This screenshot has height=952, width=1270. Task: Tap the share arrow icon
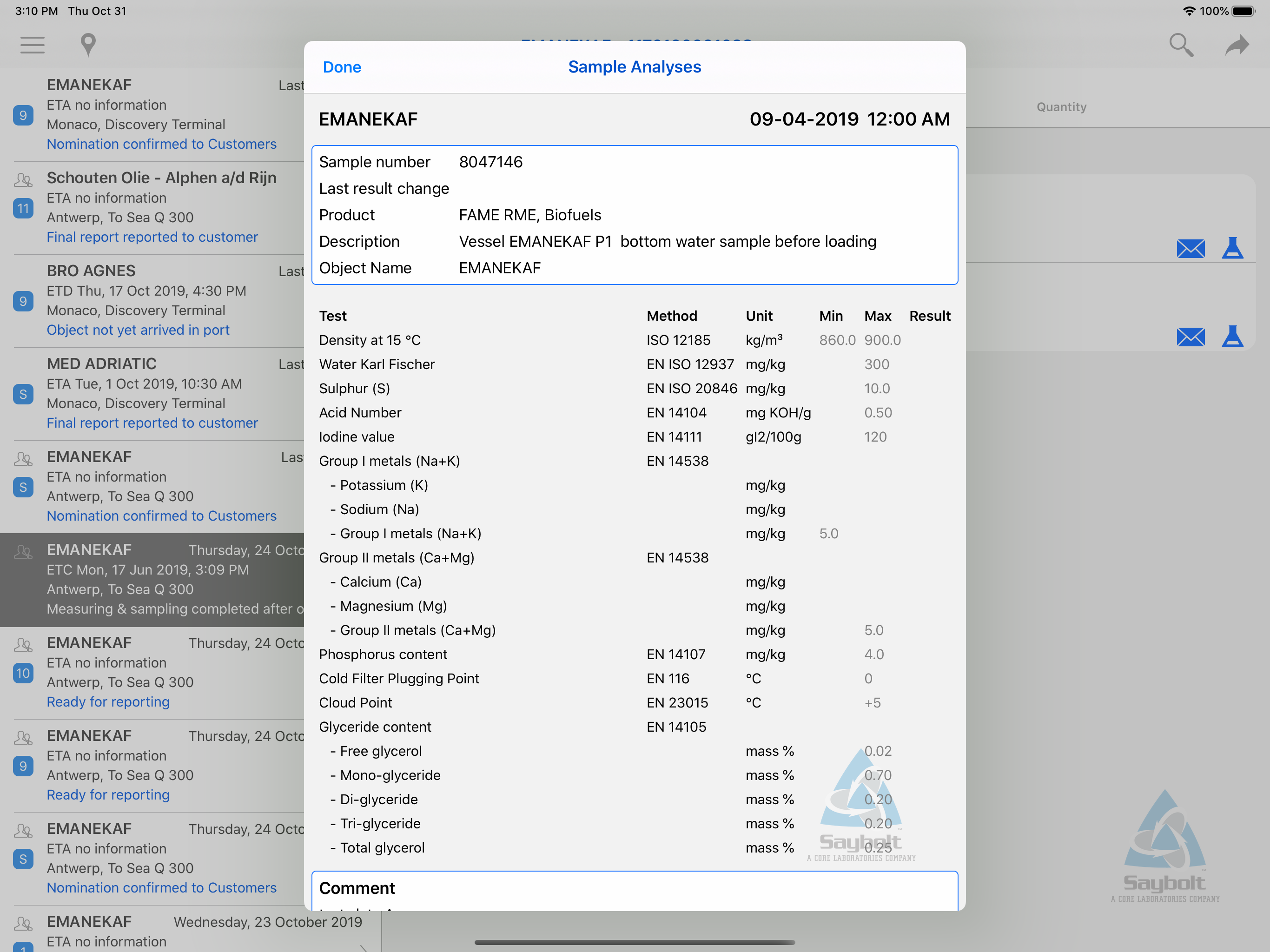[x=1237, y=45]
